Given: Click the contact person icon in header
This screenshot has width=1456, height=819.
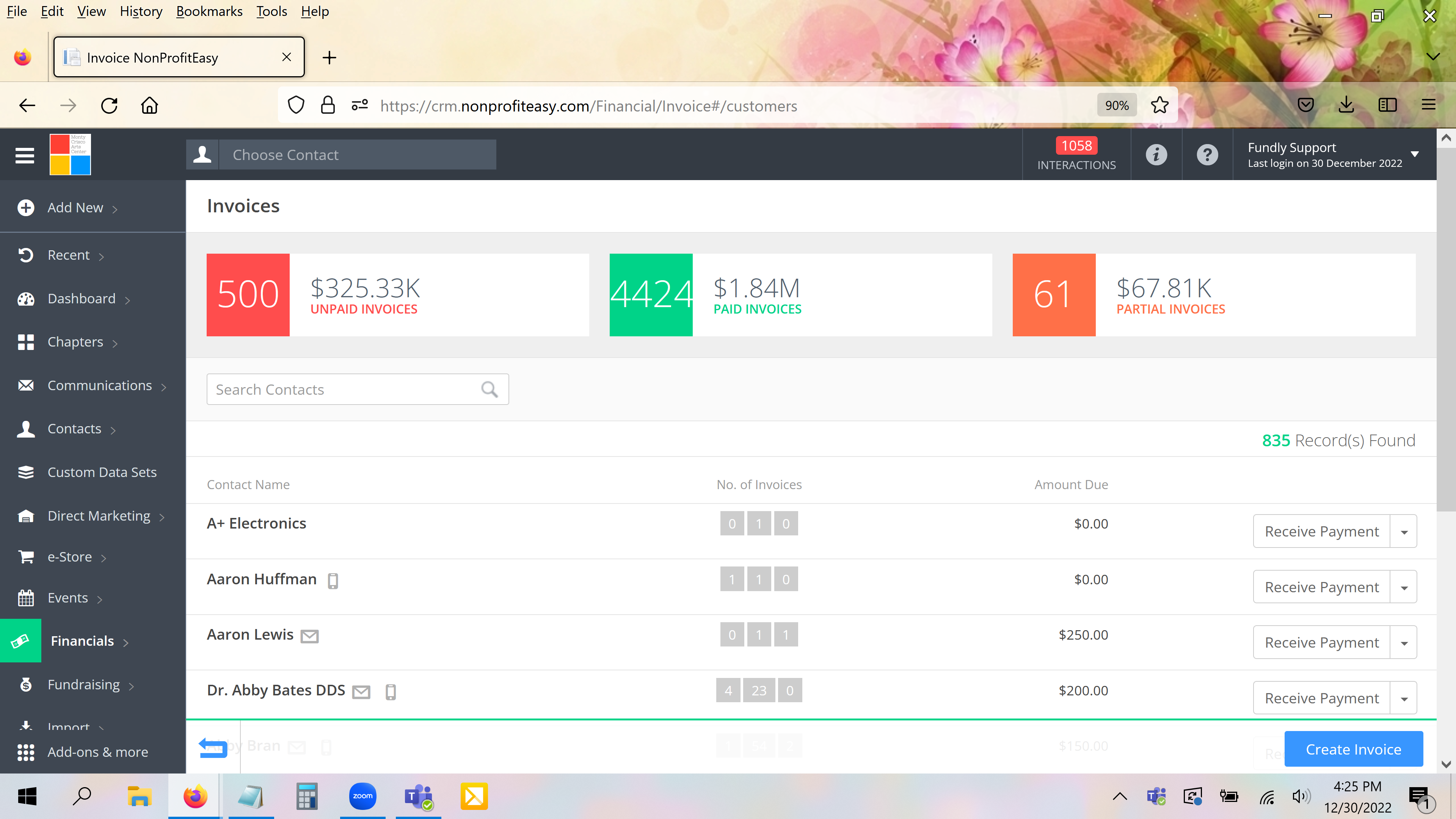Looking at the screenshot, I should pyautogui.click(x=202, y=154).
